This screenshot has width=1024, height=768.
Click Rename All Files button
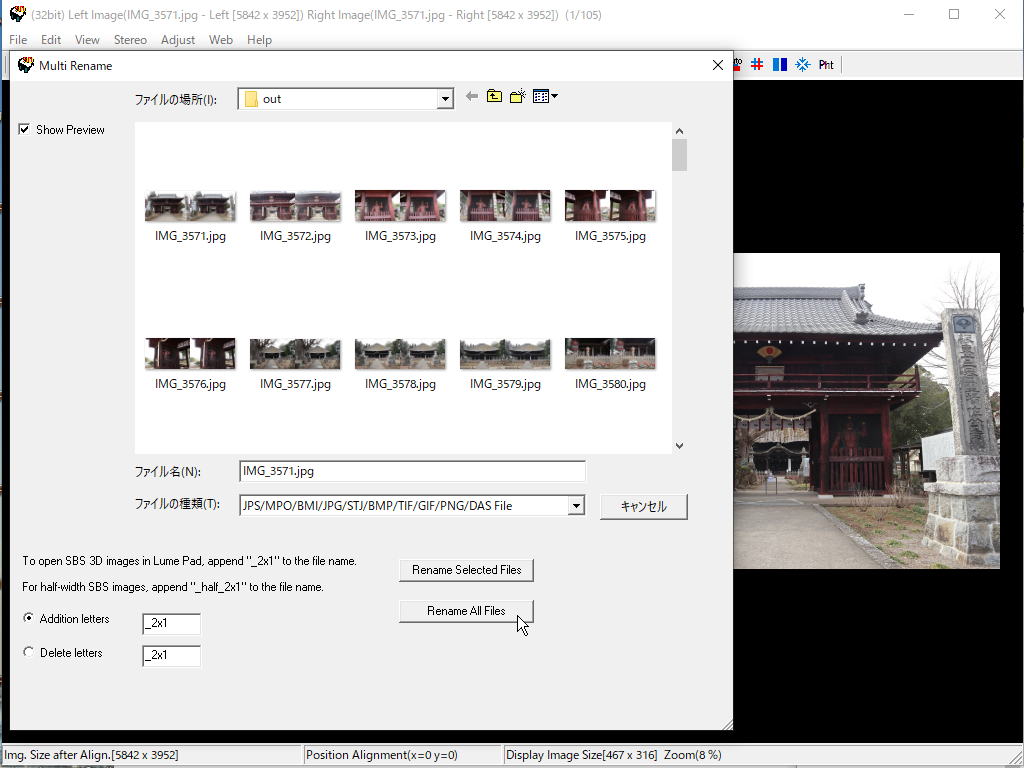(x=466, y=611)
